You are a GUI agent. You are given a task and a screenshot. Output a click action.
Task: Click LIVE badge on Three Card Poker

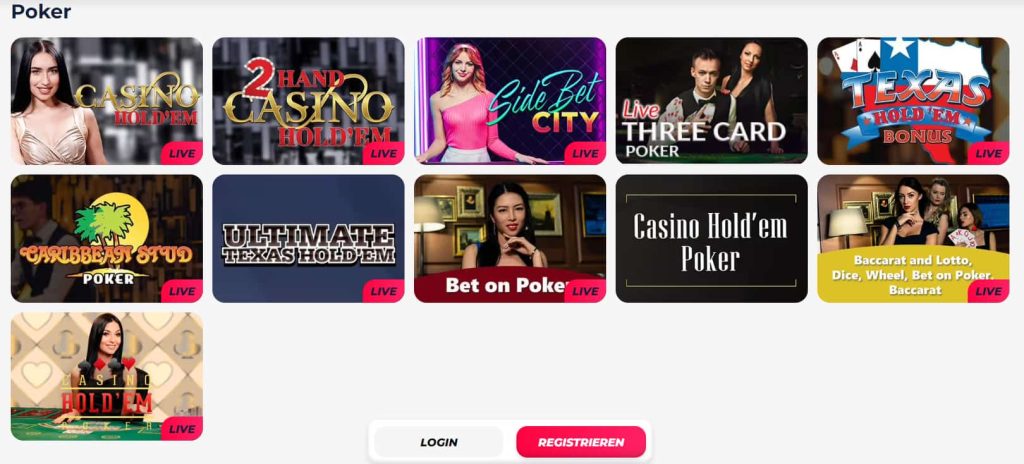[x=787, y=154]
